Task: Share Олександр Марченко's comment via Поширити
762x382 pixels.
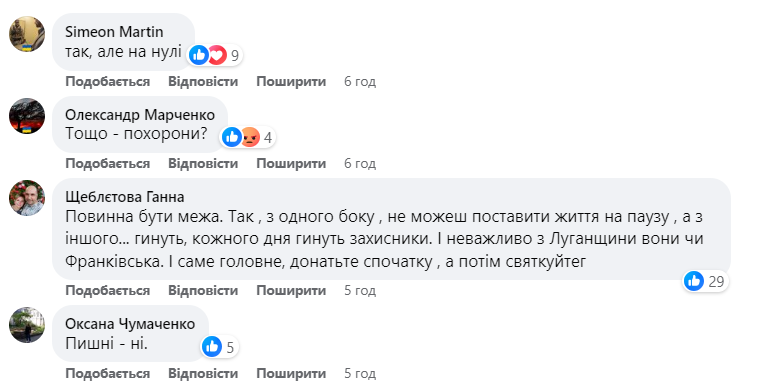Action: [291, 163]
